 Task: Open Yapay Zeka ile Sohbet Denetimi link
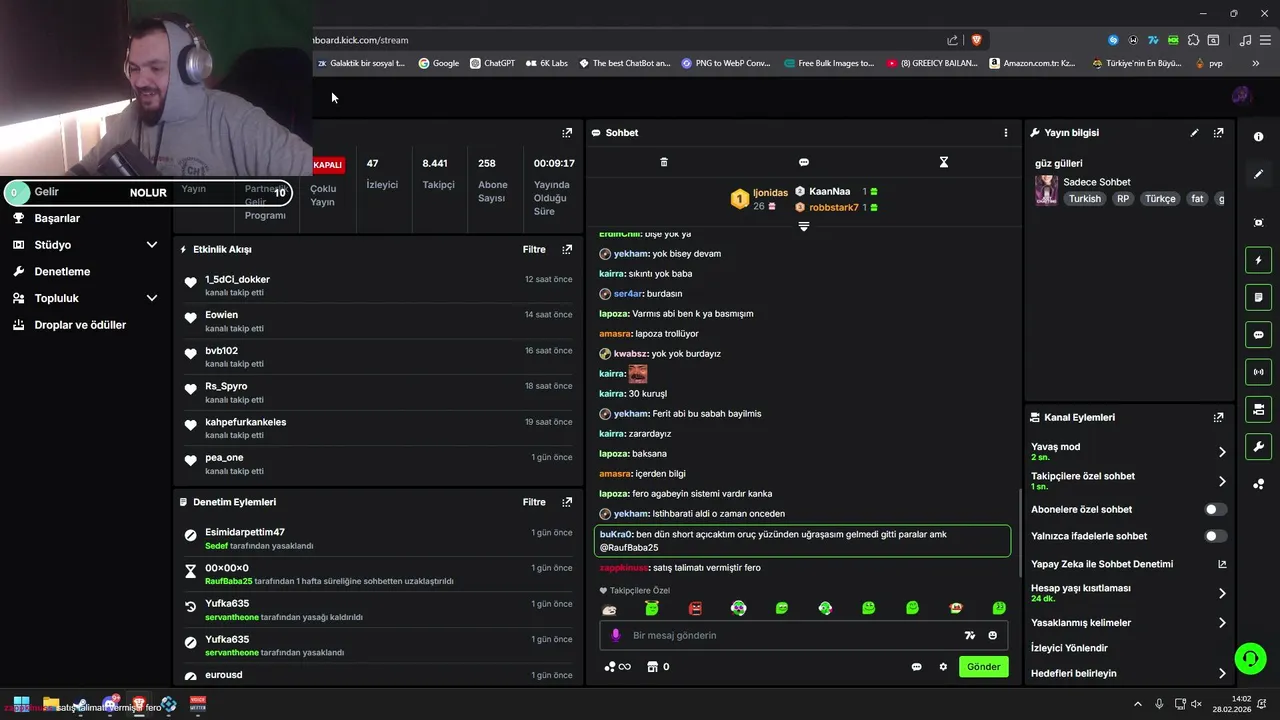pos(1128,564)
